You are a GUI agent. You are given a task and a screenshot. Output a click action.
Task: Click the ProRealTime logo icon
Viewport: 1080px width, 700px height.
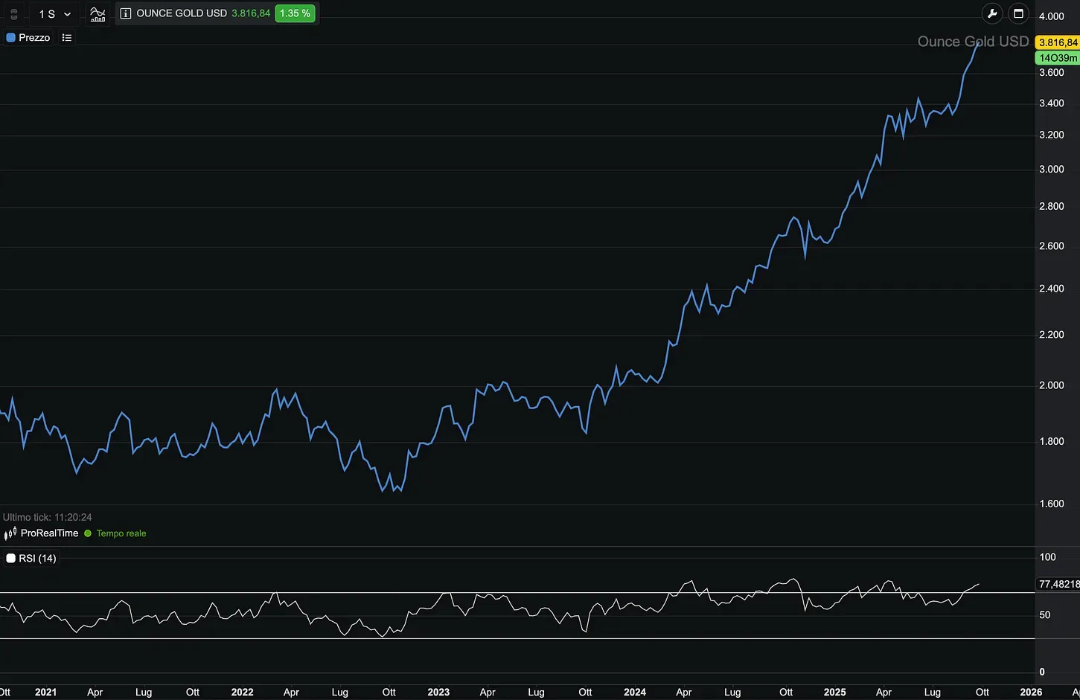[10, 534]
